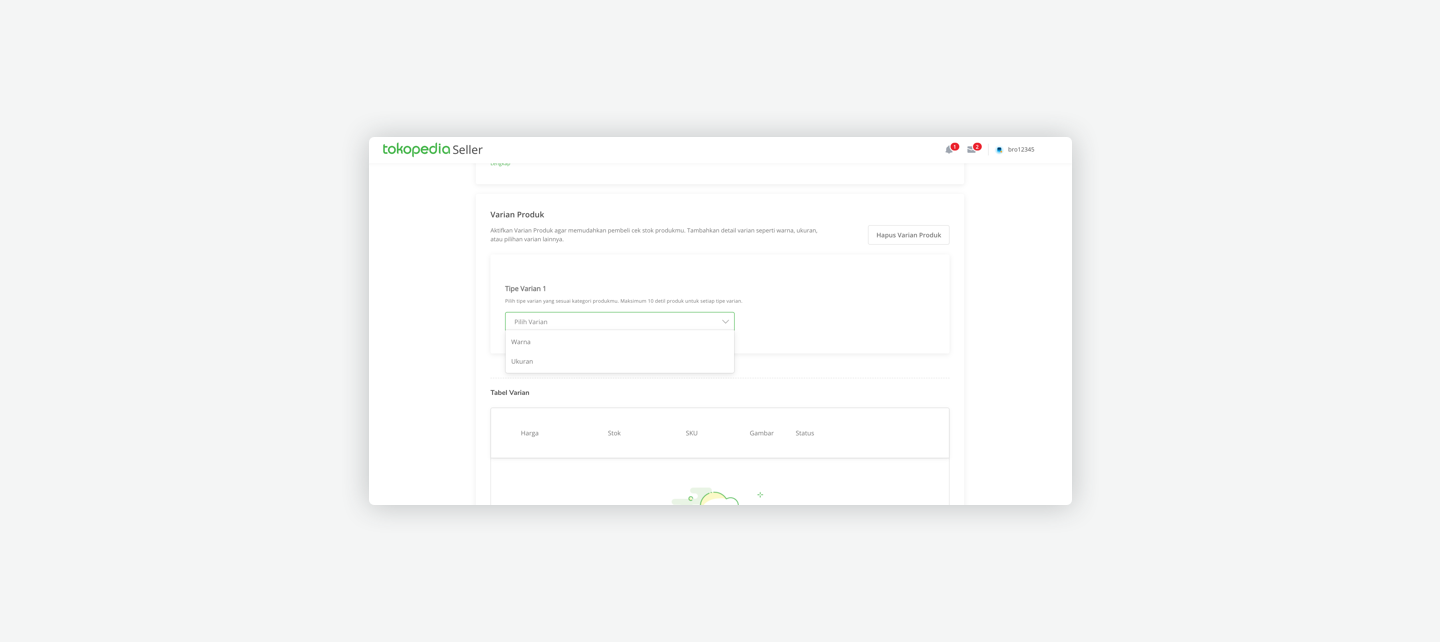Click the Stok column header
This screenshot has width=1440, height=642.
pos(614,433)
